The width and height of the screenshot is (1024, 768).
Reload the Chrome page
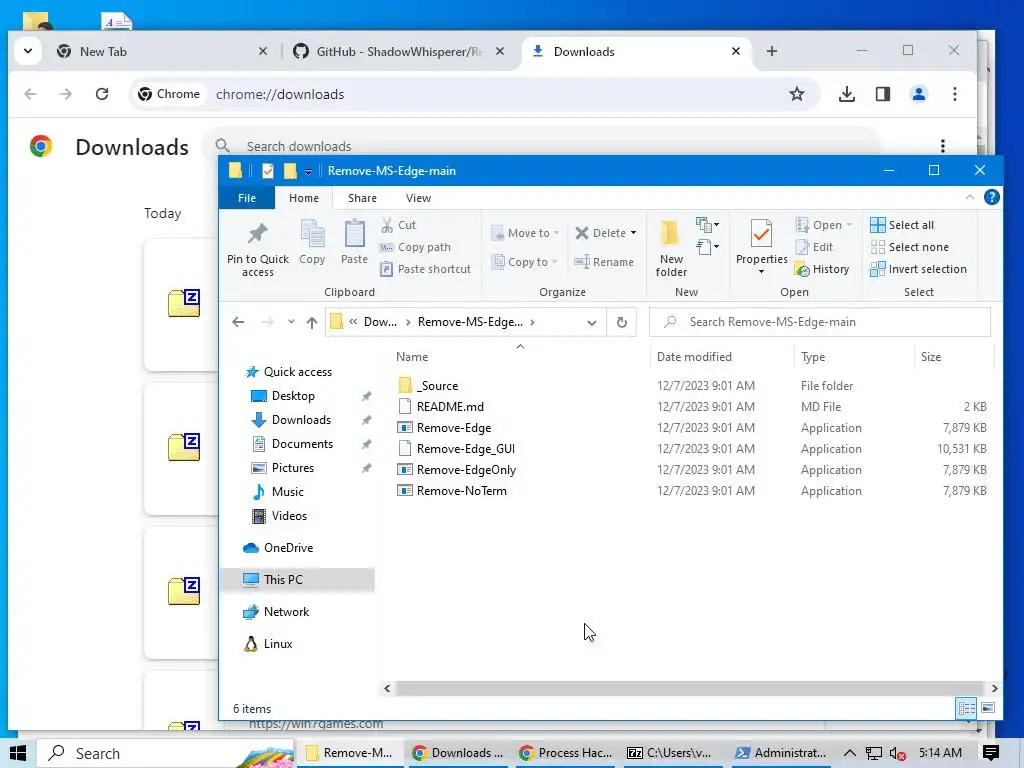(102, 94)
